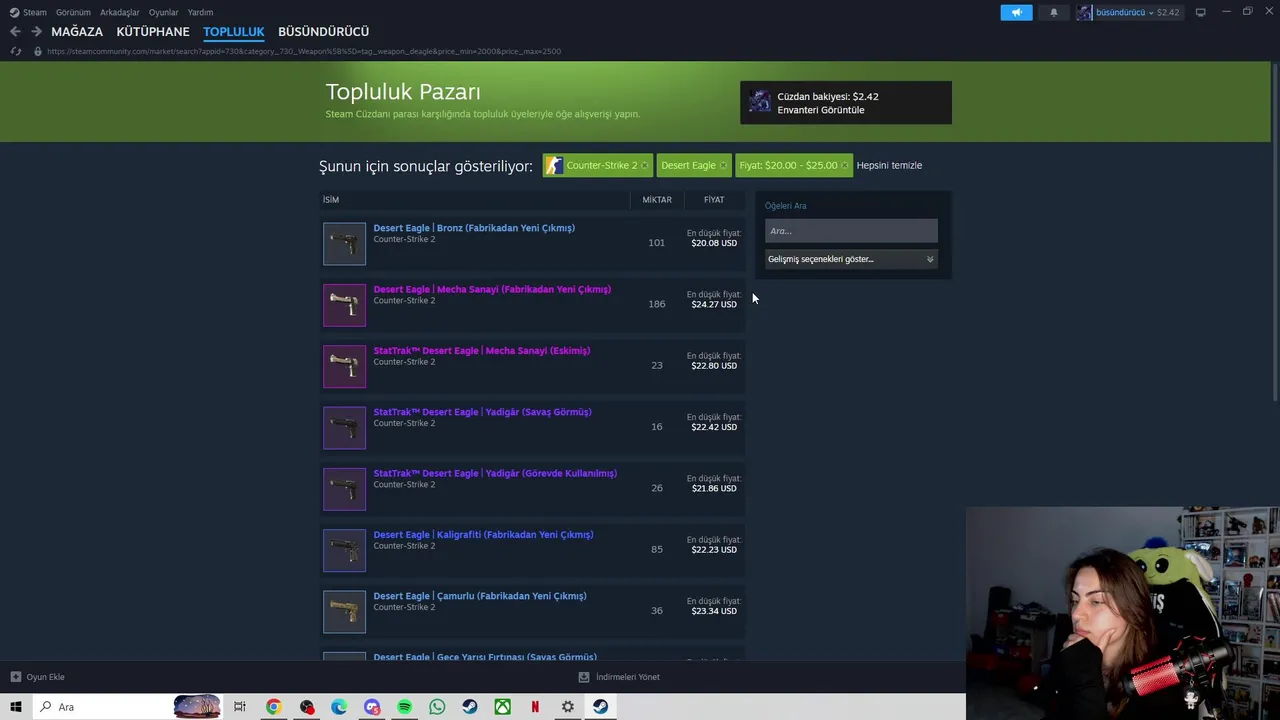The width and height of the screenshot is (1280, 720).
Task: Open the Yardım menu
Action: pos(200,12)
